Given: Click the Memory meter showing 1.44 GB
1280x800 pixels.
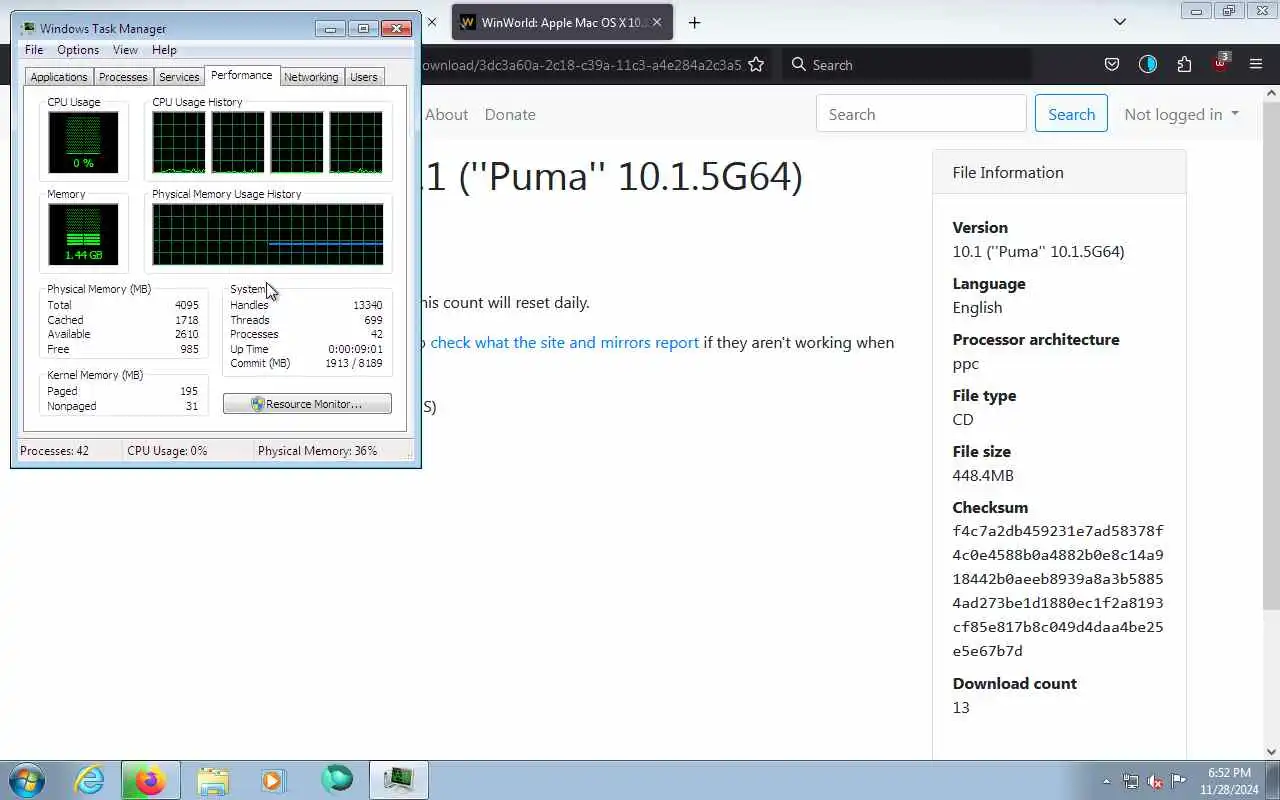Looking at the screenshot, I should [x=83, y=234].
